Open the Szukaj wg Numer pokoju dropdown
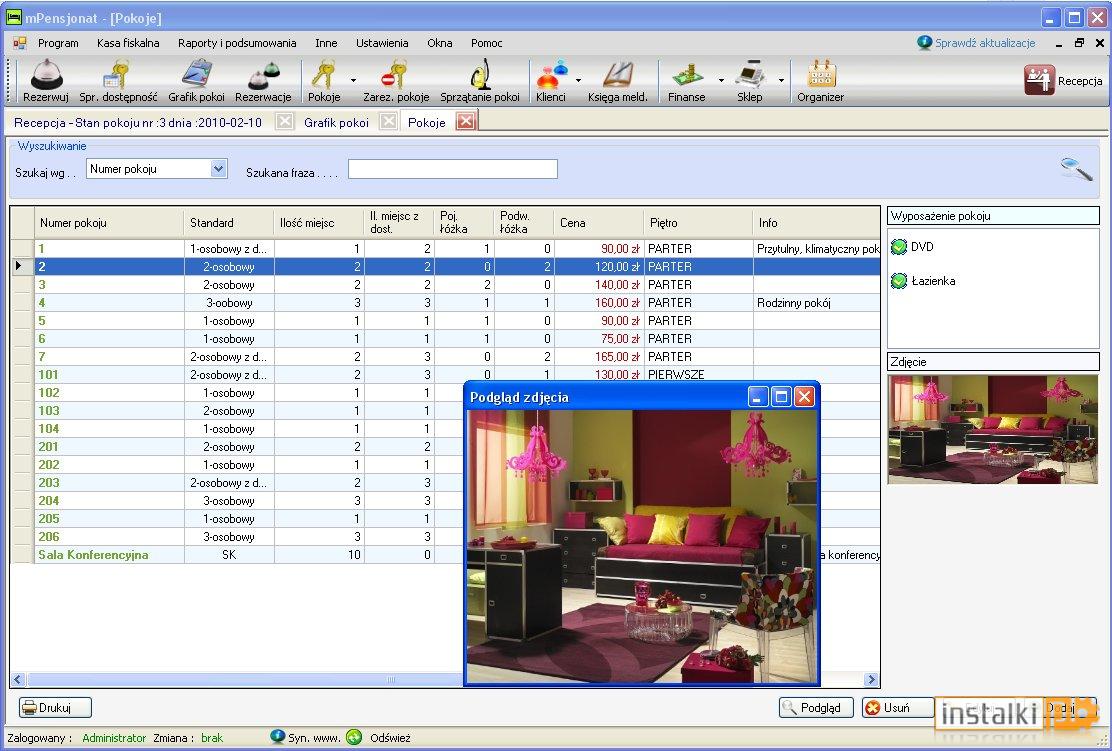 218,169
